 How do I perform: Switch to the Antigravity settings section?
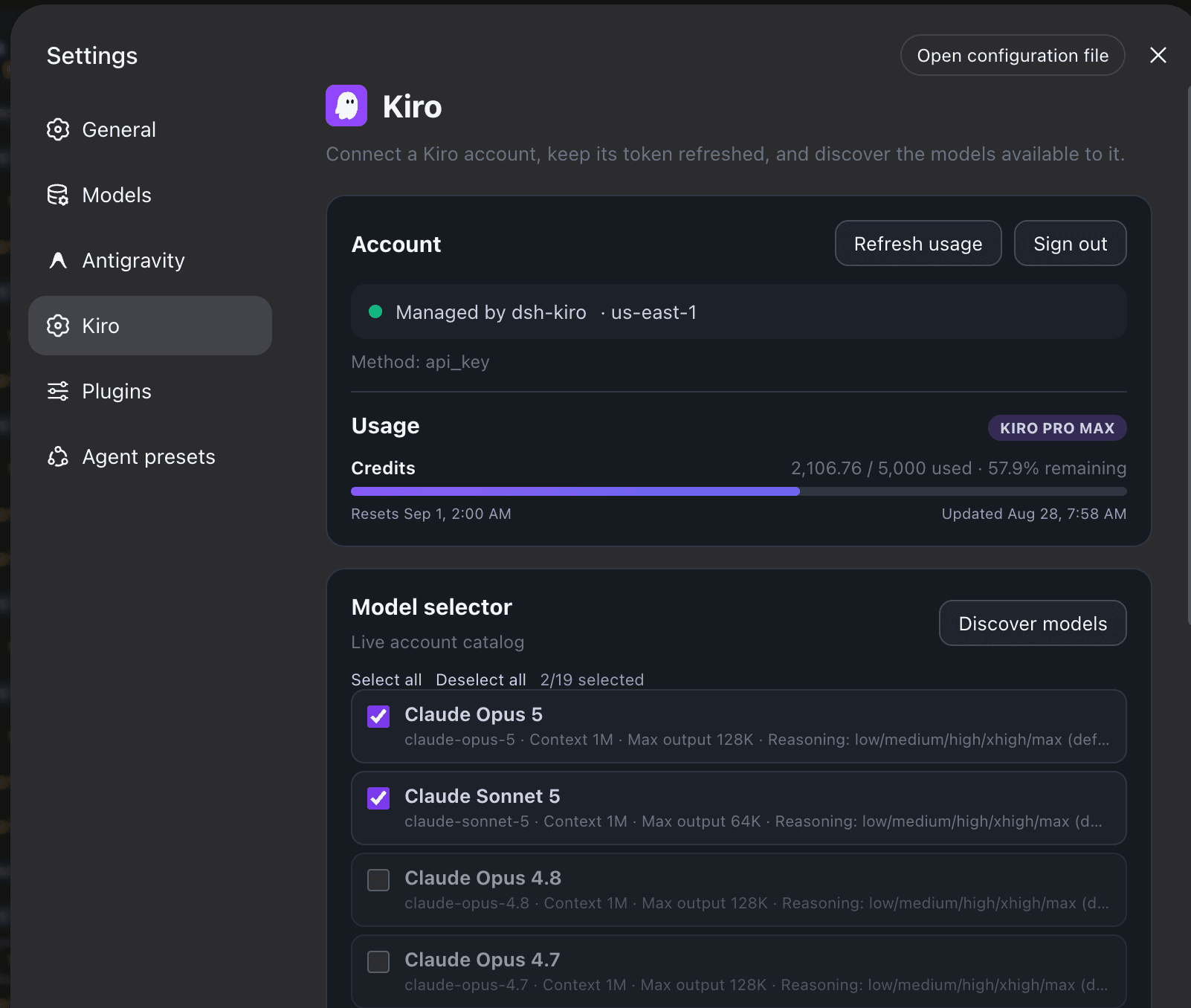click(150, 260)
